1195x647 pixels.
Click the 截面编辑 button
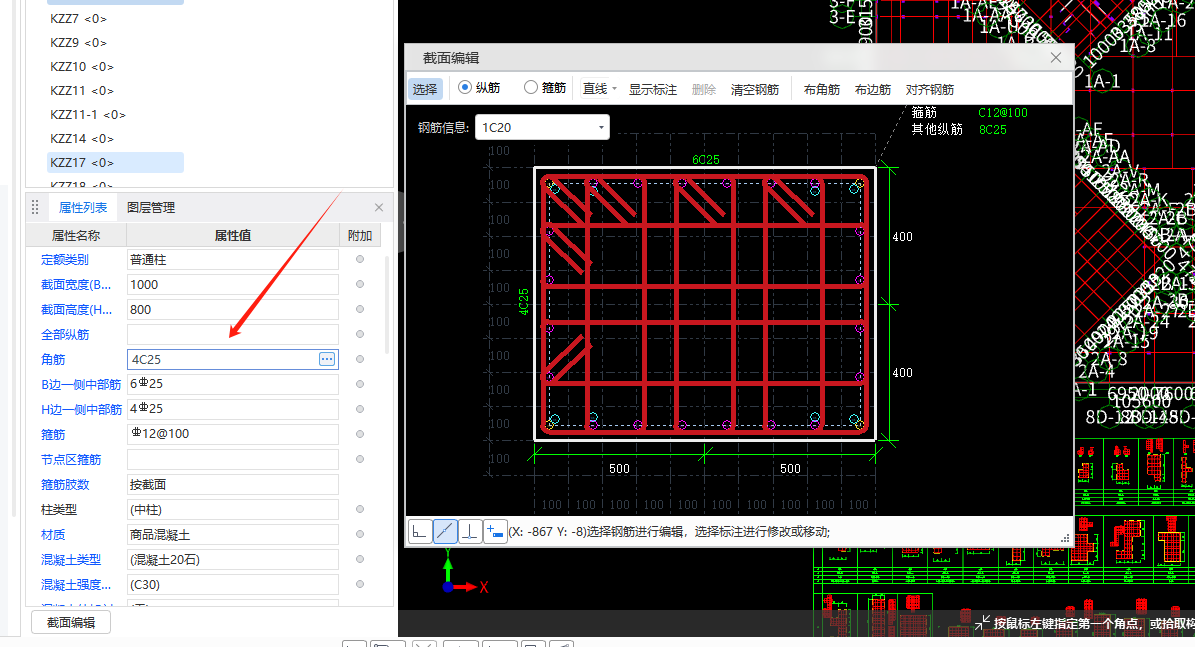point(71,623)
